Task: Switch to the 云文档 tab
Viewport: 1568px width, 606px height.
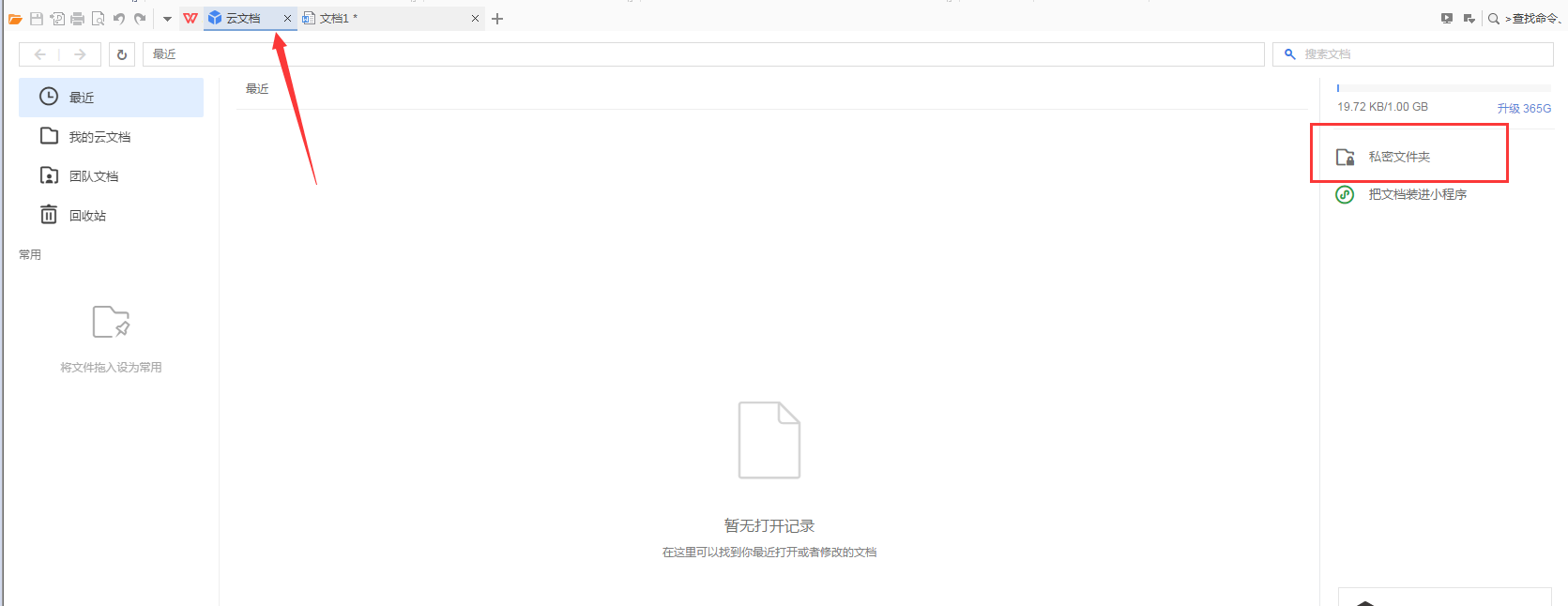Action: coord(242,19)
